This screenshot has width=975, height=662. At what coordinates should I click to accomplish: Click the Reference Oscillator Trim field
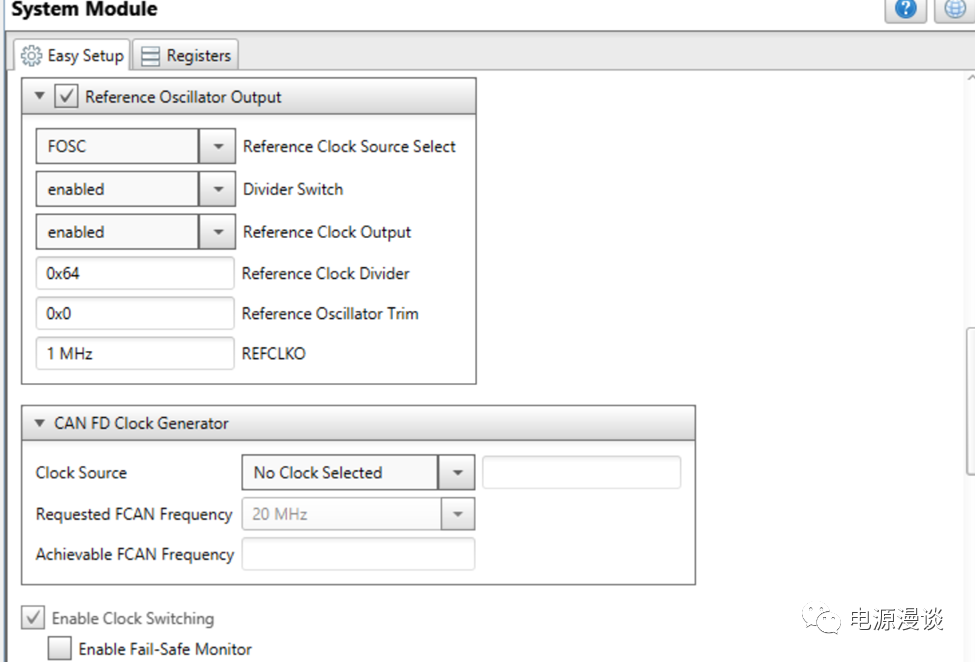134,313
